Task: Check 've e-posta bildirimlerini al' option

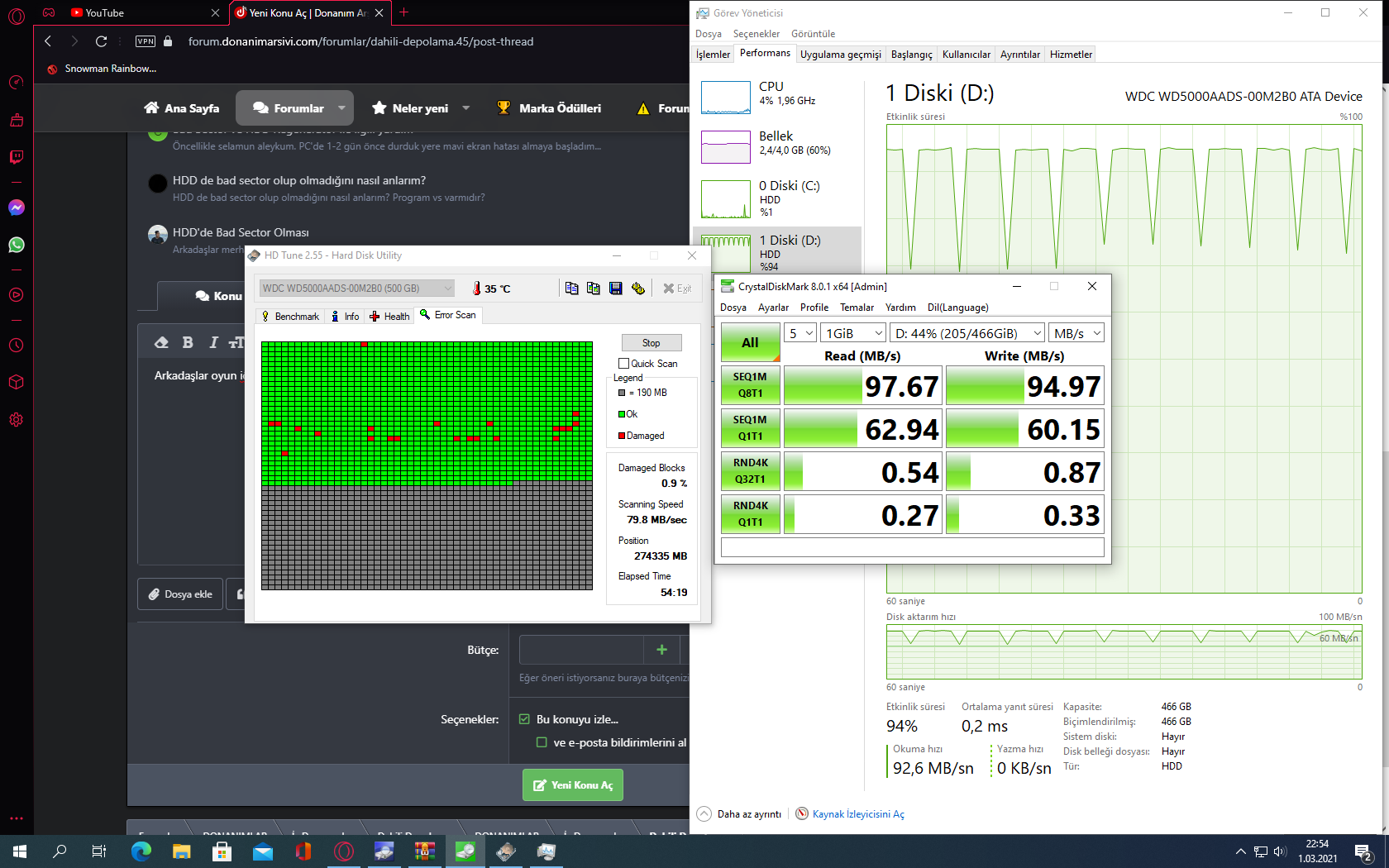Action: point(542,742)
